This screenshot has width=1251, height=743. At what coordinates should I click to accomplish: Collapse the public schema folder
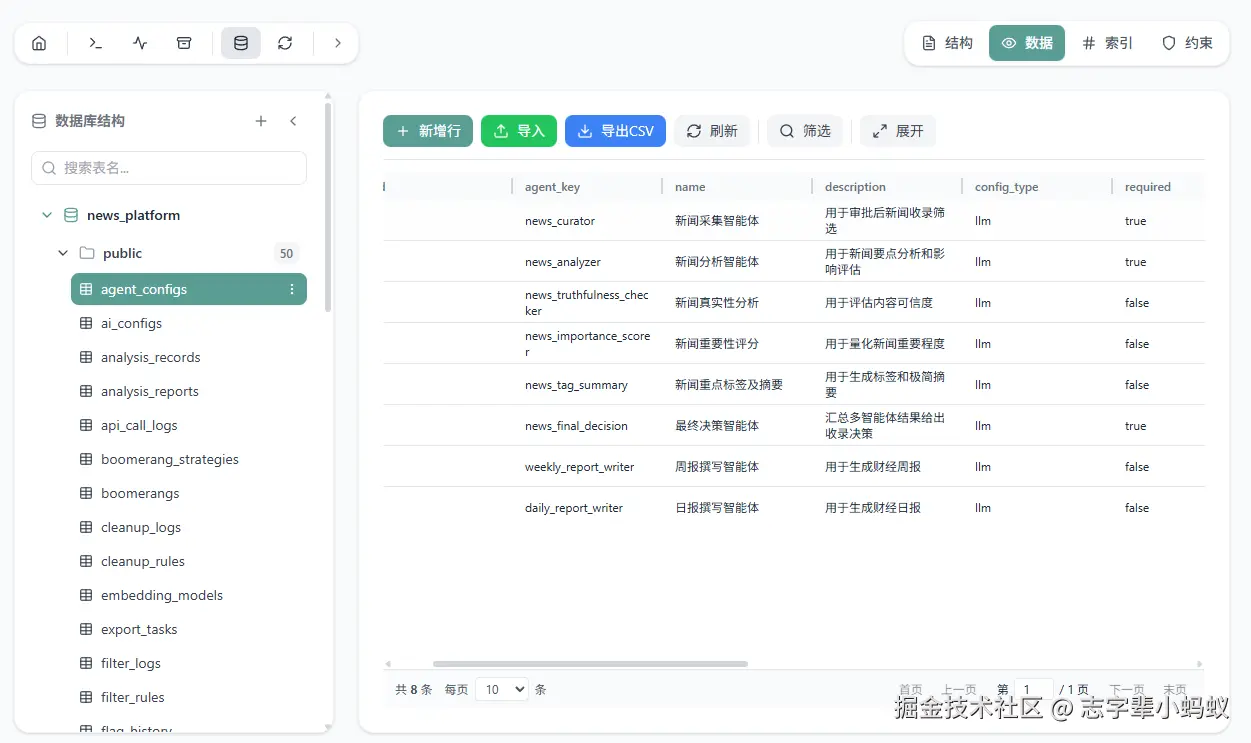point(63,253)
